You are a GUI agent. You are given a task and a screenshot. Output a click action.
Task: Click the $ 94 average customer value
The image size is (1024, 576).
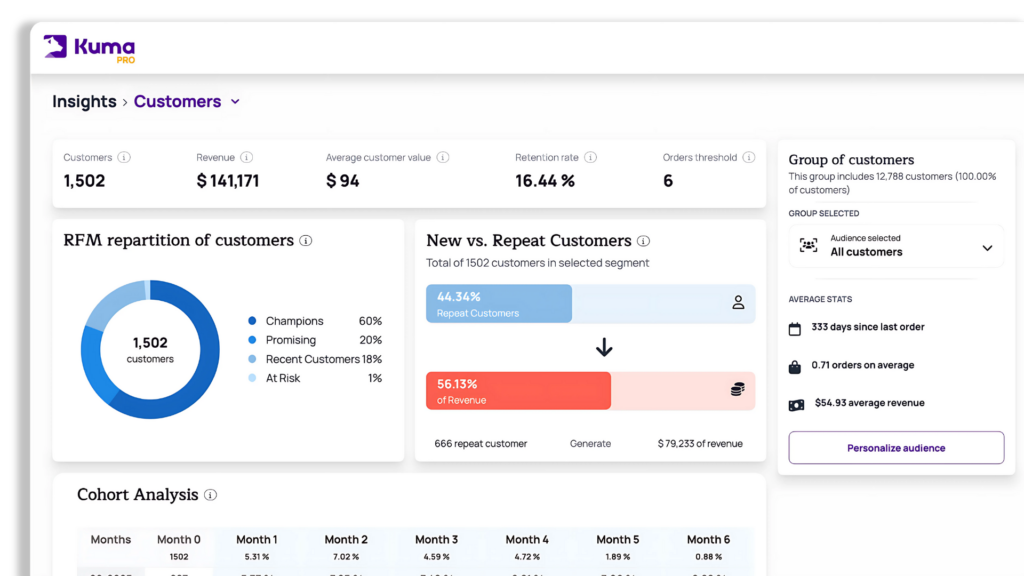coord(343,181)
